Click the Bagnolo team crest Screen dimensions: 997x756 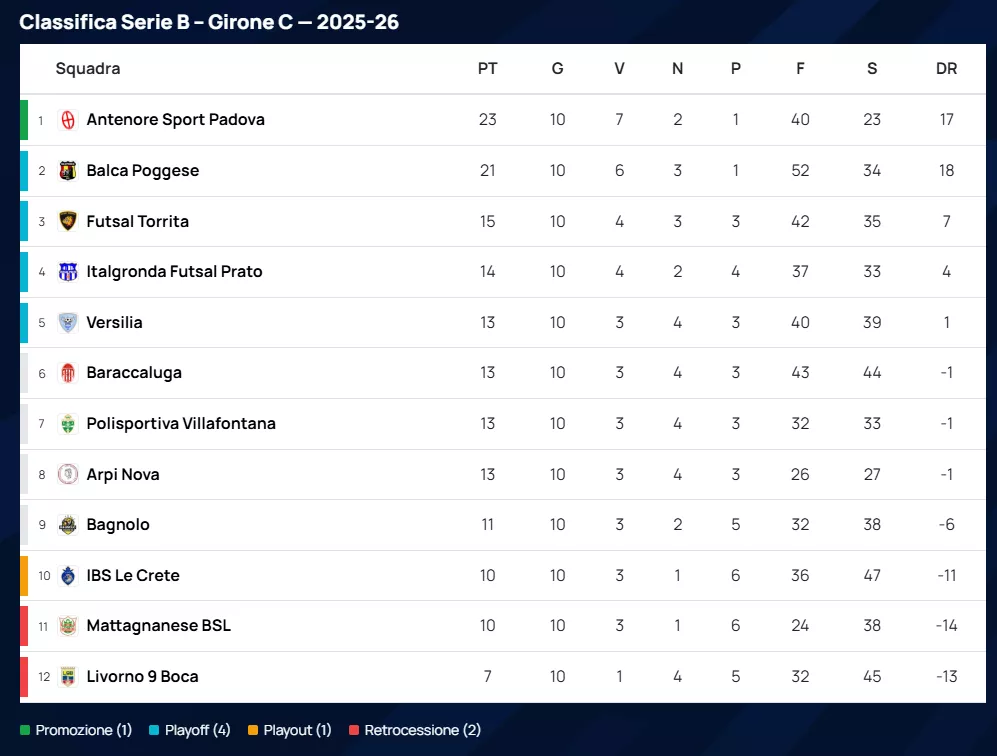click(68, 525)
